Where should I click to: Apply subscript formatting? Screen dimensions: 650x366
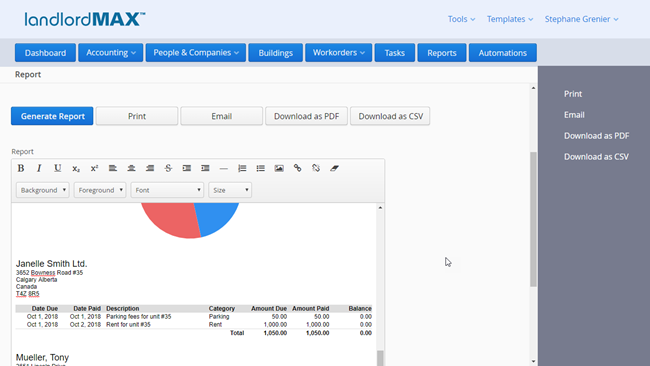pos(76,168)
